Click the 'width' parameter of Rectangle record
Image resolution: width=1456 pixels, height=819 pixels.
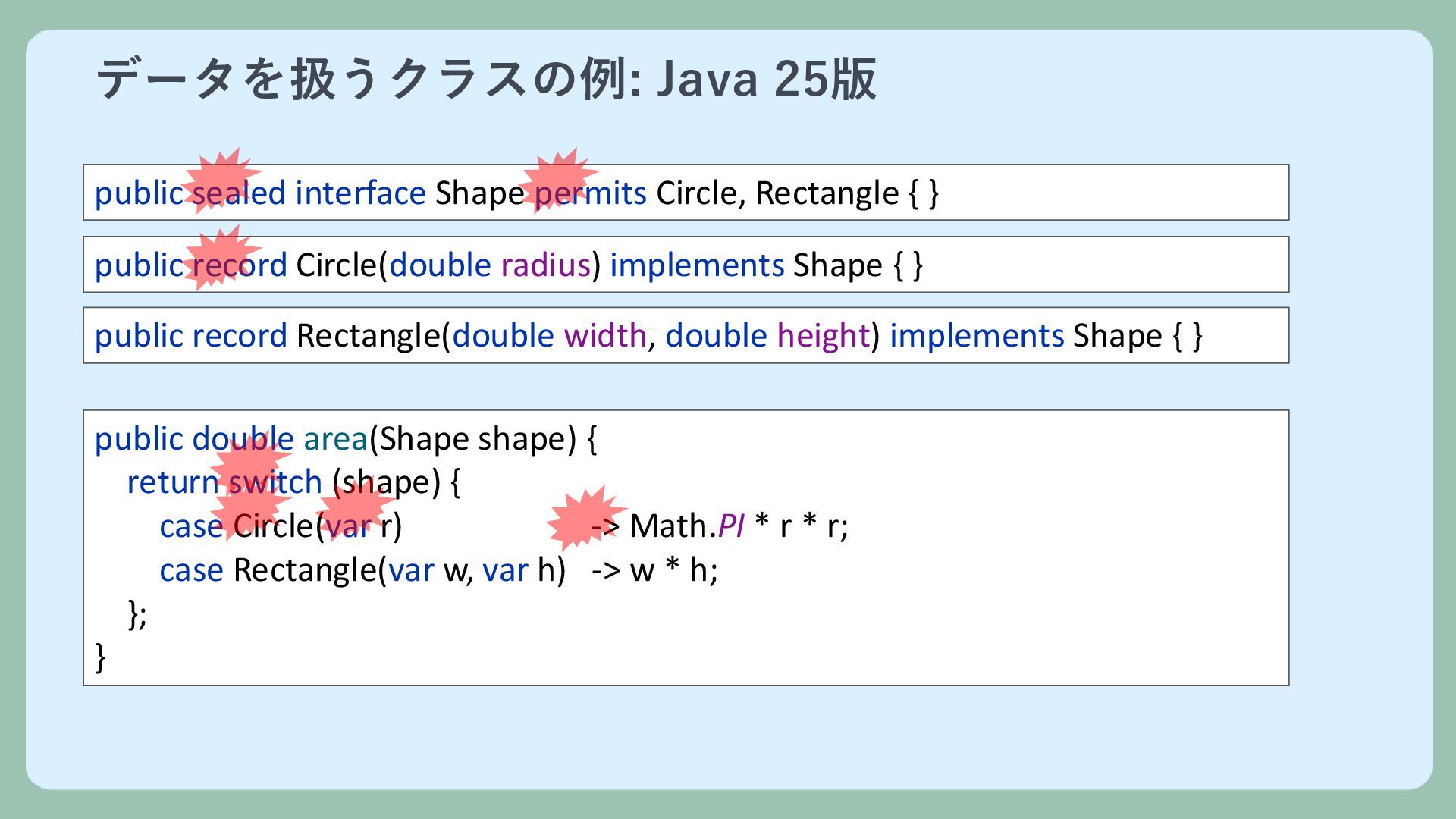(x=604, y=335)
